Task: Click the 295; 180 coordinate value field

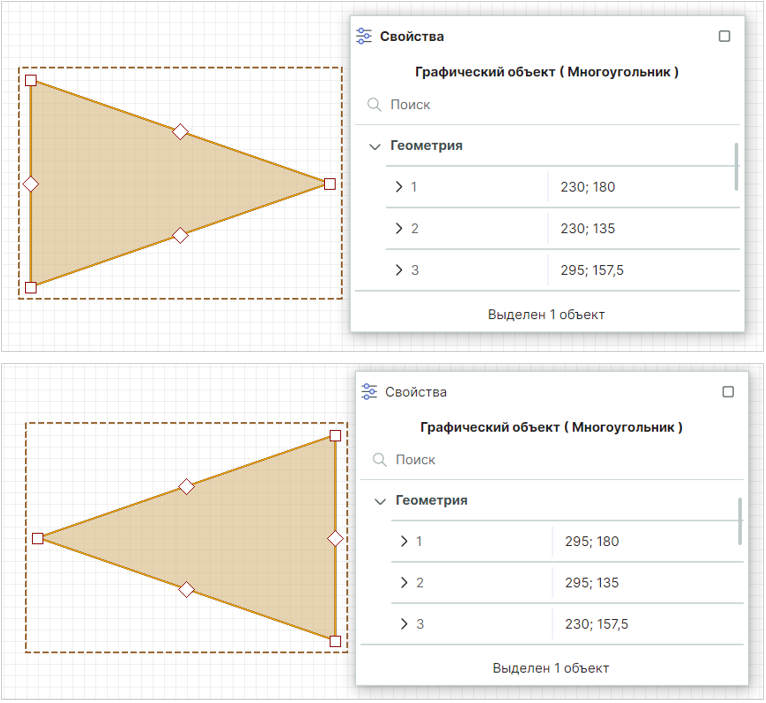Action: pyautogui.click(x=645, y=542)
